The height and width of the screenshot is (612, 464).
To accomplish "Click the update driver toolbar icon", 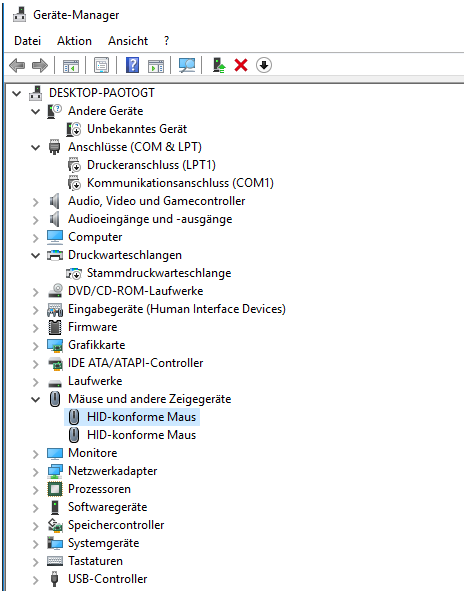I will click(x=219, y=65).
